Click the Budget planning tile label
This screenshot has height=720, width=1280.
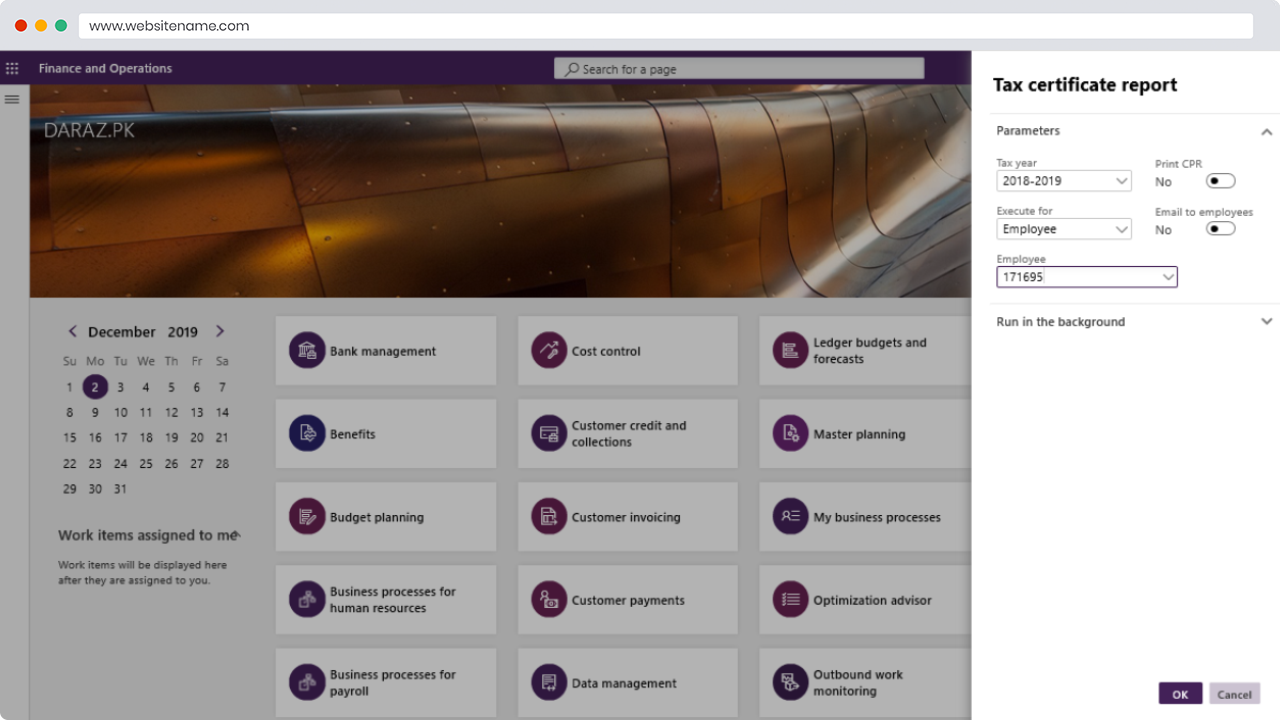tap(377, 517)
